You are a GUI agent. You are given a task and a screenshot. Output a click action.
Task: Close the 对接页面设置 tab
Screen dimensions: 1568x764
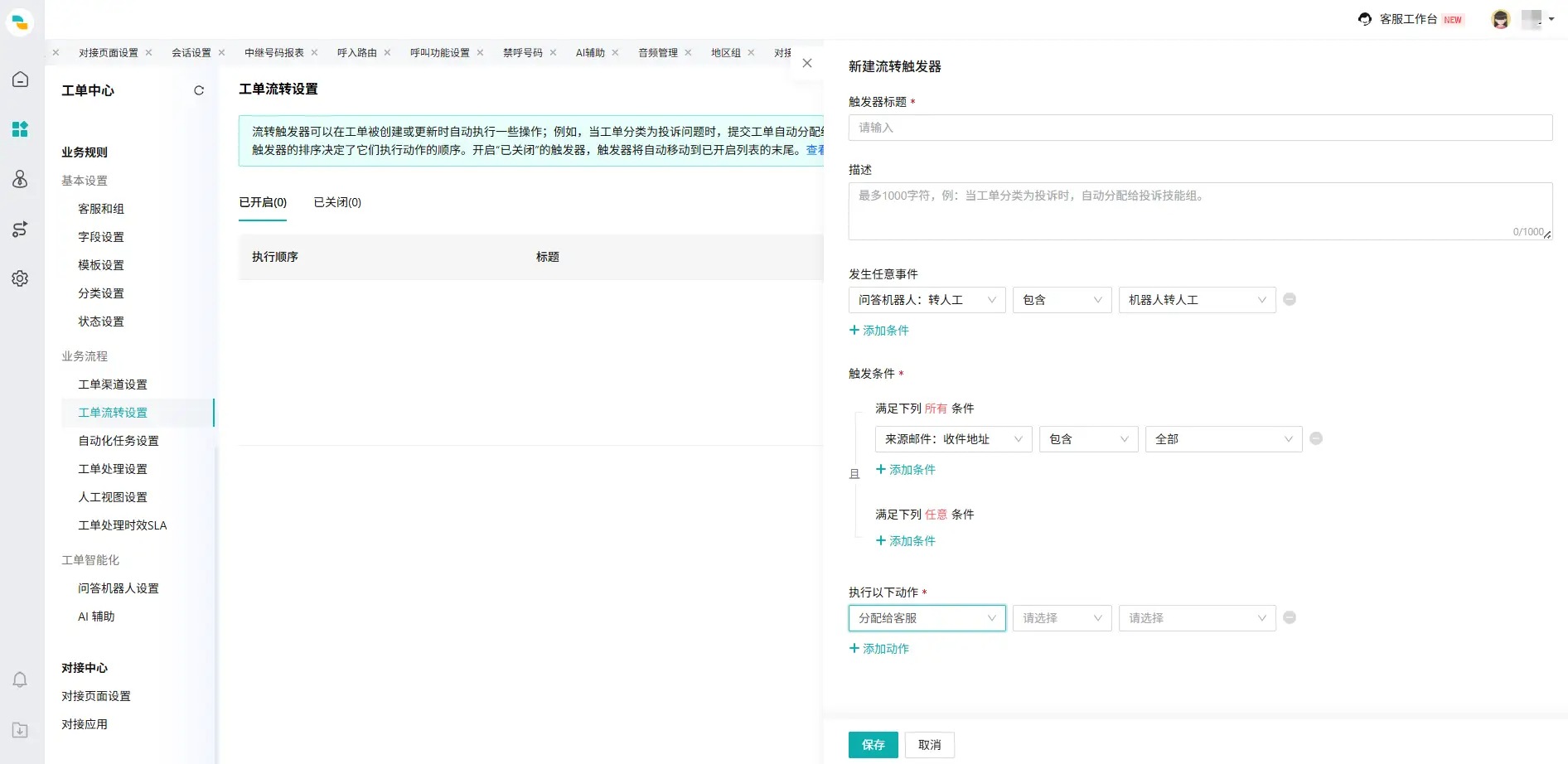148,52
